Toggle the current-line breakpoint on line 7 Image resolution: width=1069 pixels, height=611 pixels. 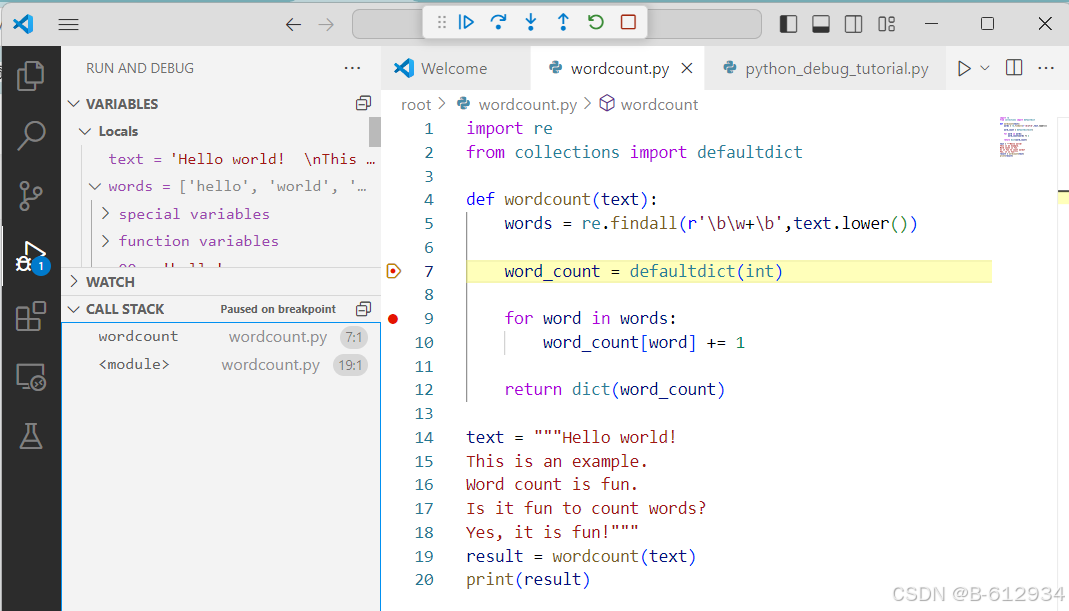(x=393, y=271)
